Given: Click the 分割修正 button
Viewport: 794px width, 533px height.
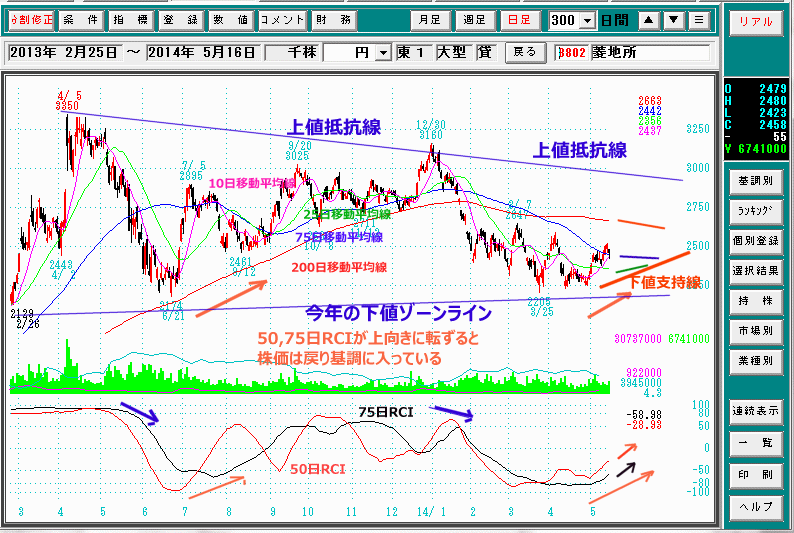Looking at the screenshot, I should point(31,20).
